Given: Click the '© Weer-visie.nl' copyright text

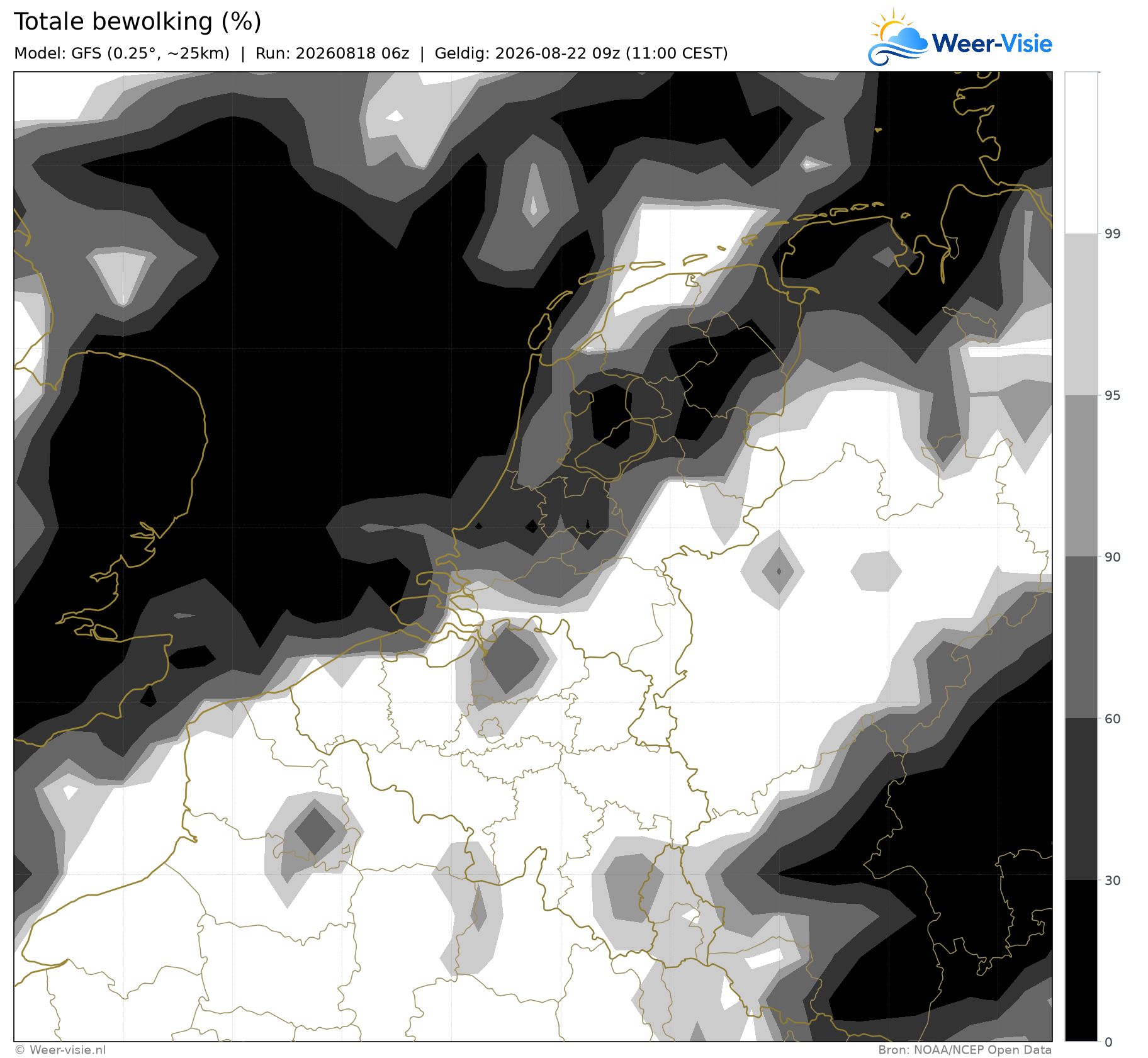Looking at the screenshot, I should [60, 1050].
